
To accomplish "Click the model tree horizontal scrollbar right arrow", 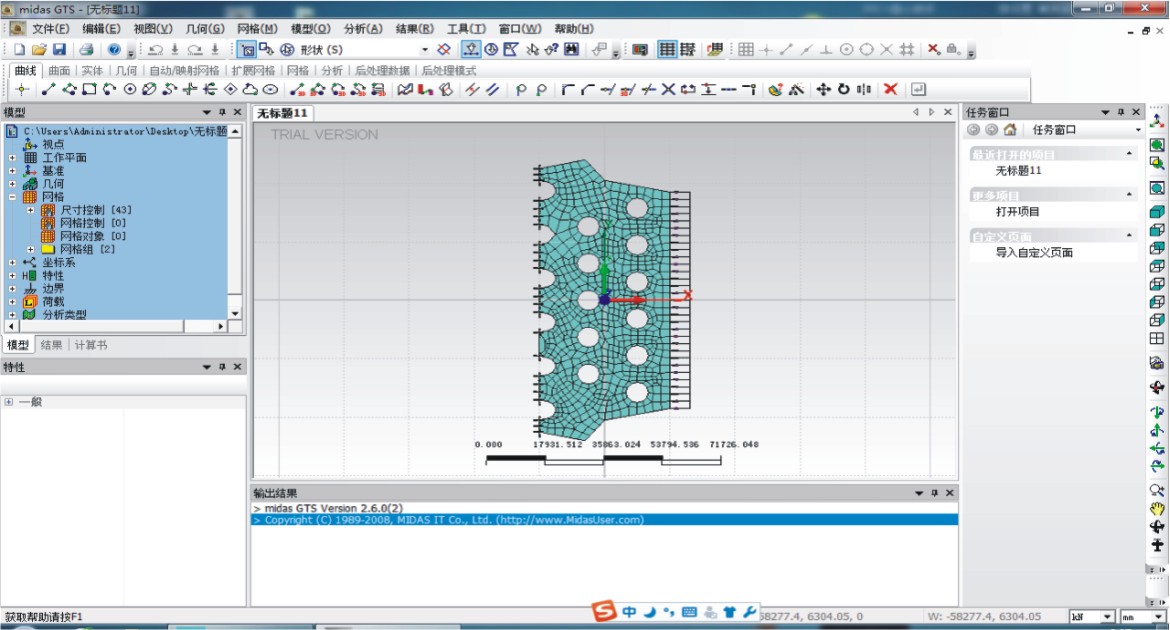I will pos(220,326).
